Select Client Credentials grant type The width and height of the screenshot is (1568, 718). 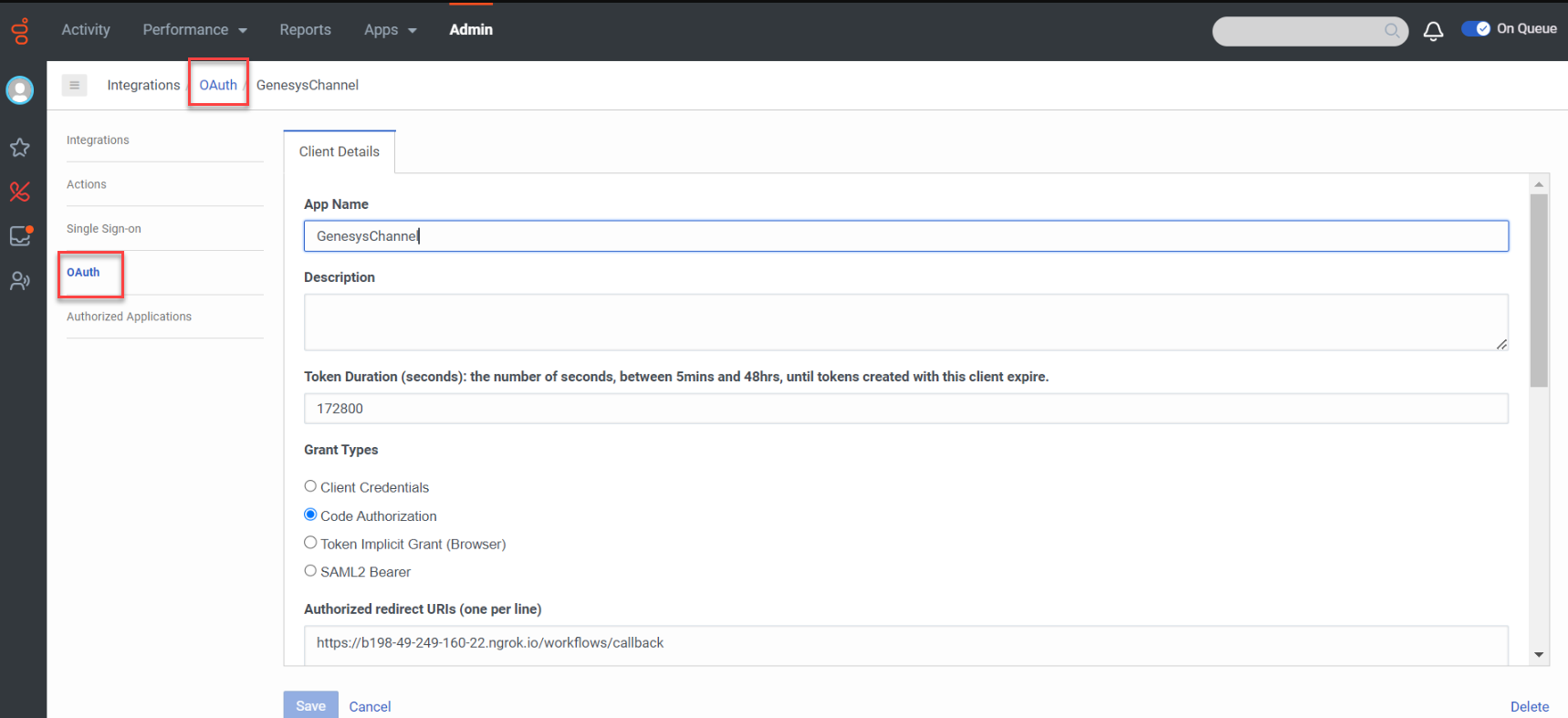click(310, 486)
